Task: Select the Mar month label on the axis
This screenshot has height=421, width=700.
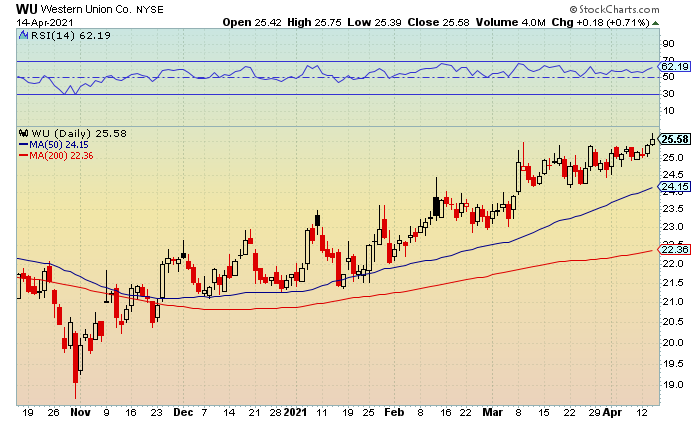Action: click(492, 412)
